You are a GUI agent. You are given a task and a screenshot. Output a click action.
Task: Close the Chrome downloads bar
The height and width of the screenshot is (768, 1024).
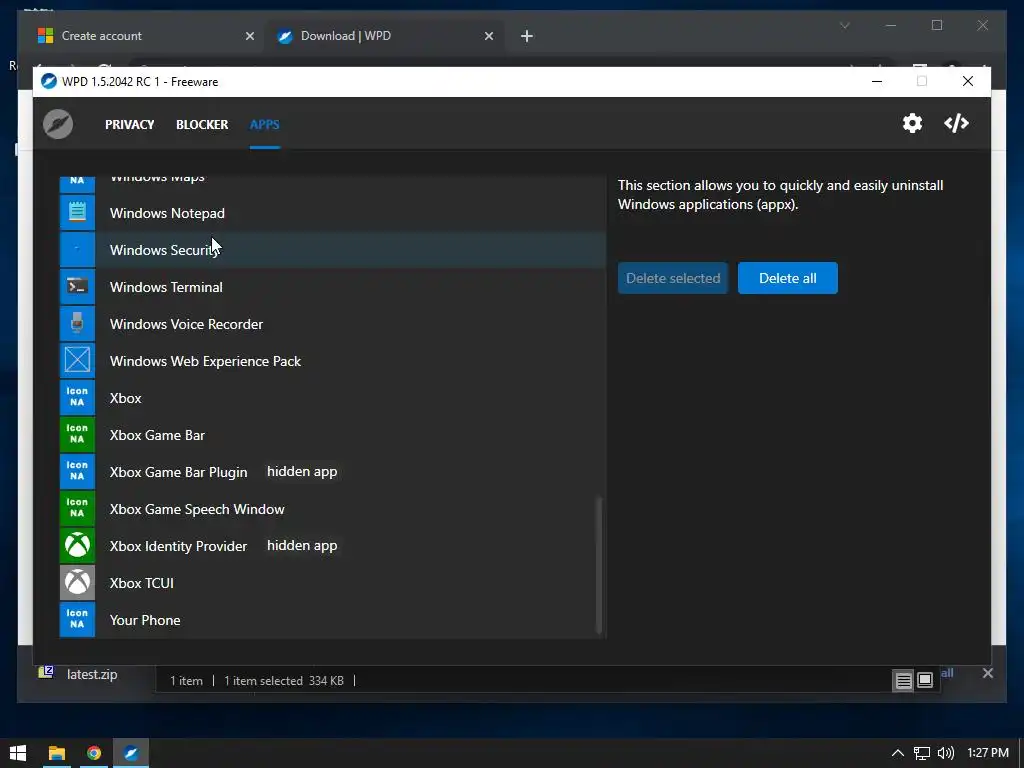[x=987, y=673]
